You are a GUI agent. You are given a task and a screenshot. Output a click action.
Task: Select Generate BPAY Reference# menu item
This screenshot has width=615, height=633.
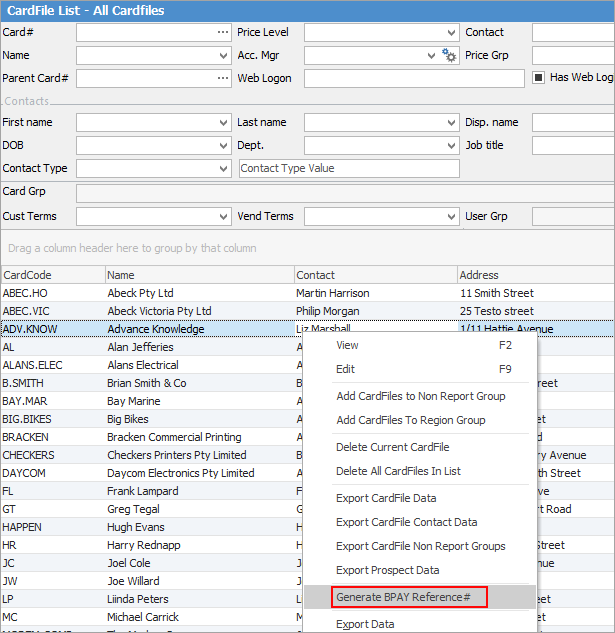(411, 597)
